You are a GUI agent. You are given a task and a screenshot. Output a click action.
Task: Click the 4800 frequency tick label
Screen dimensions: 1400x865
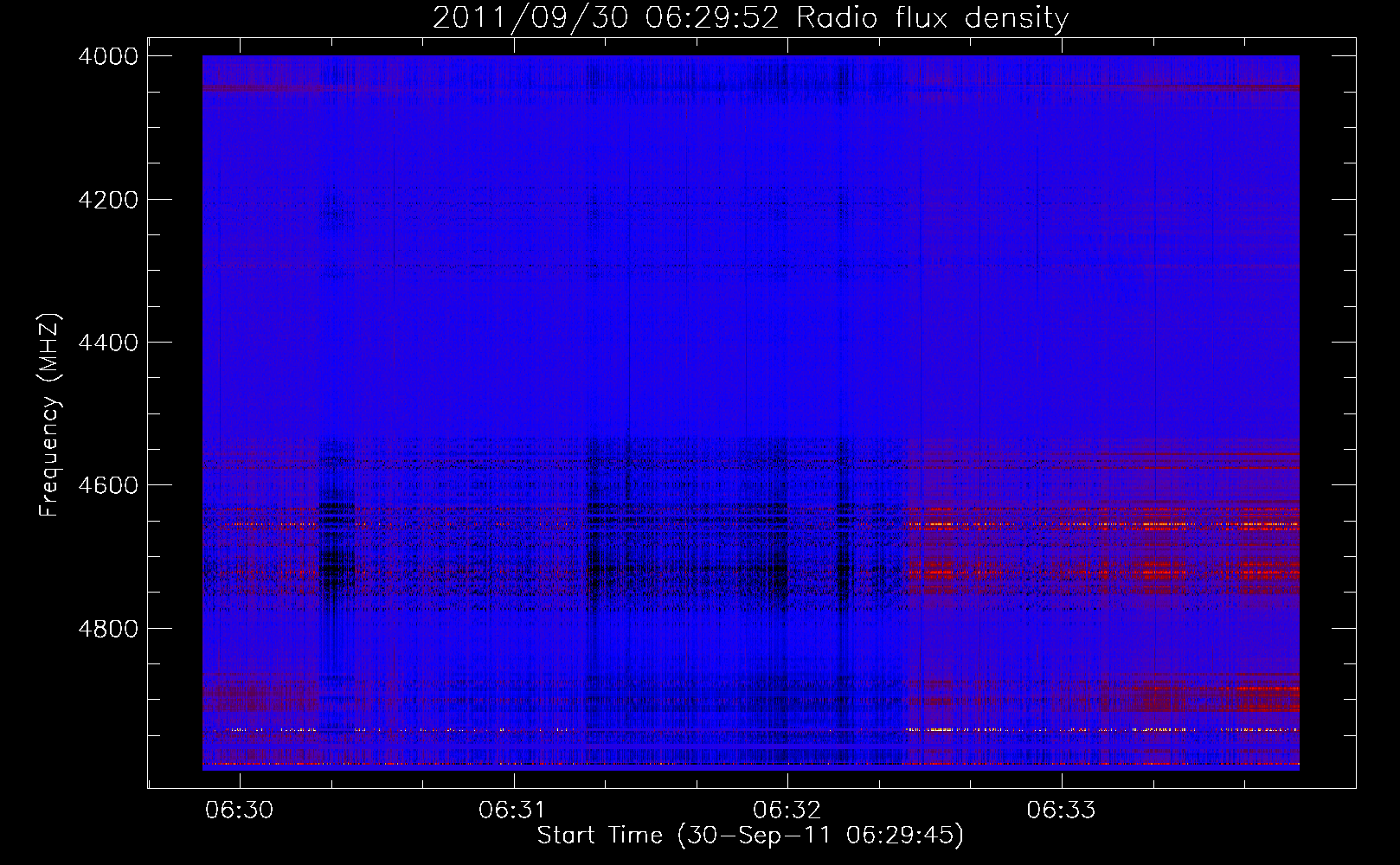tap(108, 629)
